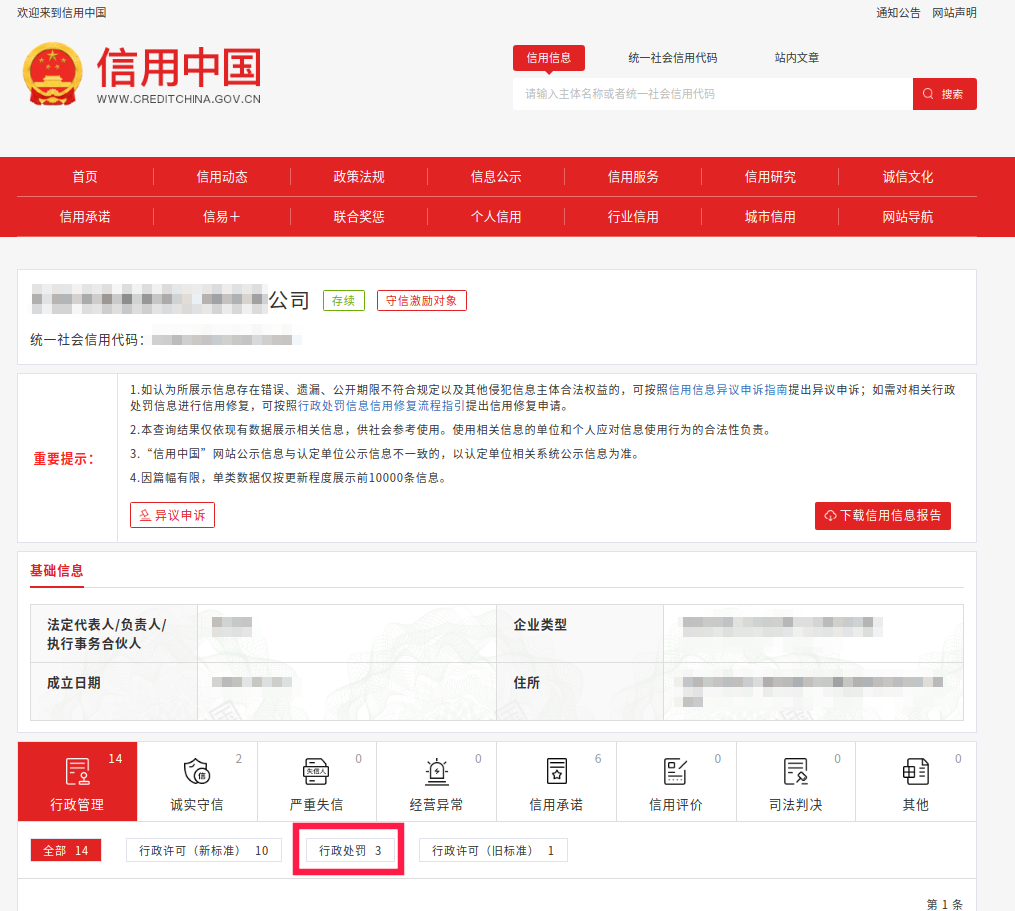Viewport: 1015px width, 911px height.
Task: Open the 其他 category icon
Action: 915,771
